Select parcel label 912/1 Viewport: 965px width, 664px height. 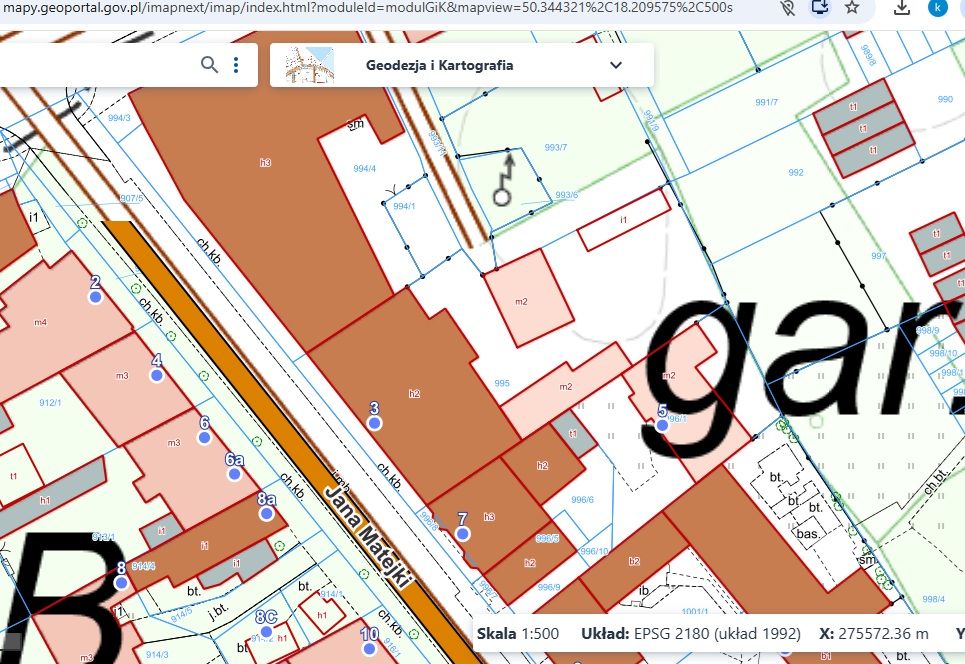click(x=50, y=402)
